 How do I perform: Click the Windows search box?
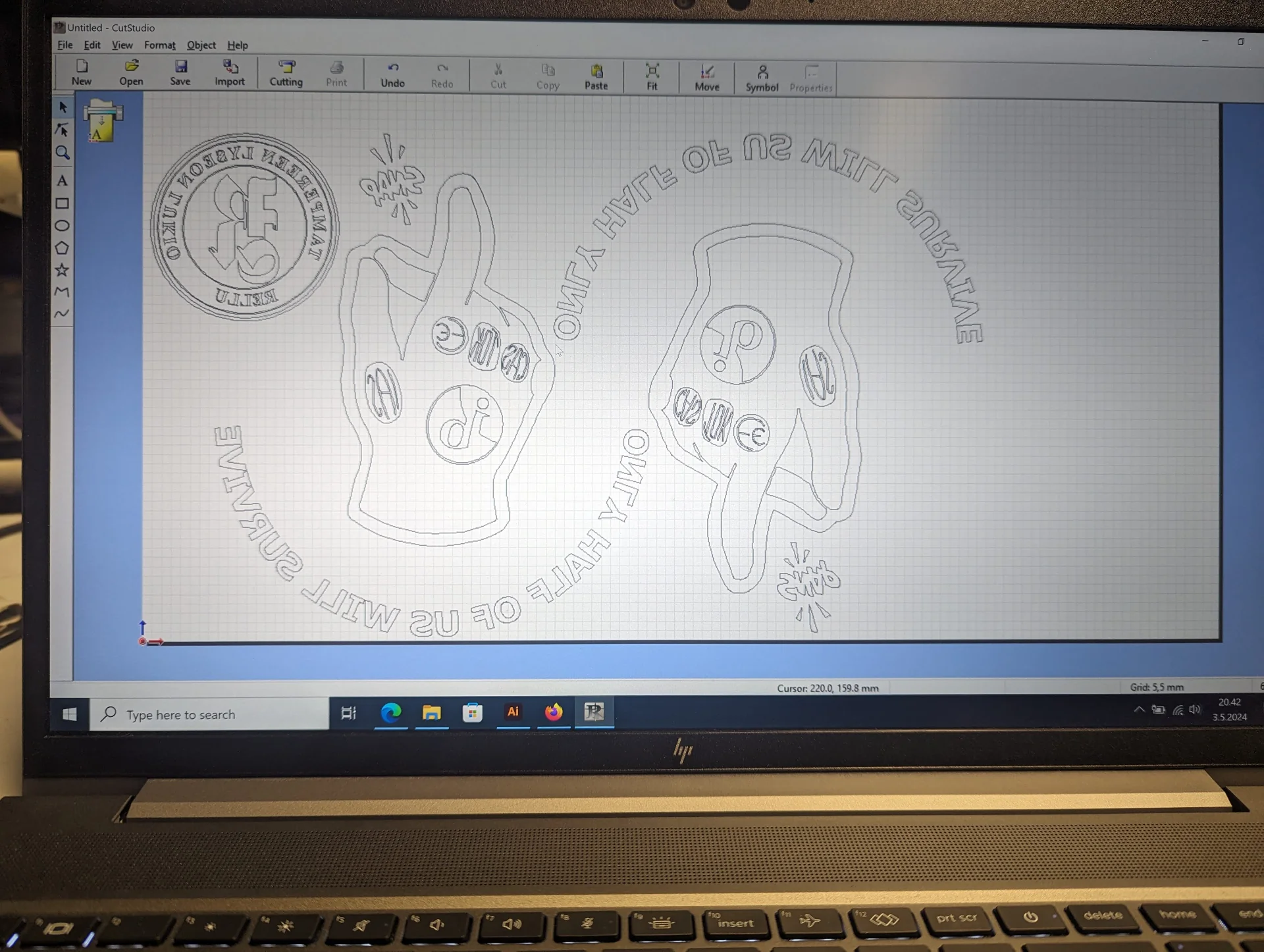pyautogui.click(x=209, y=714)
